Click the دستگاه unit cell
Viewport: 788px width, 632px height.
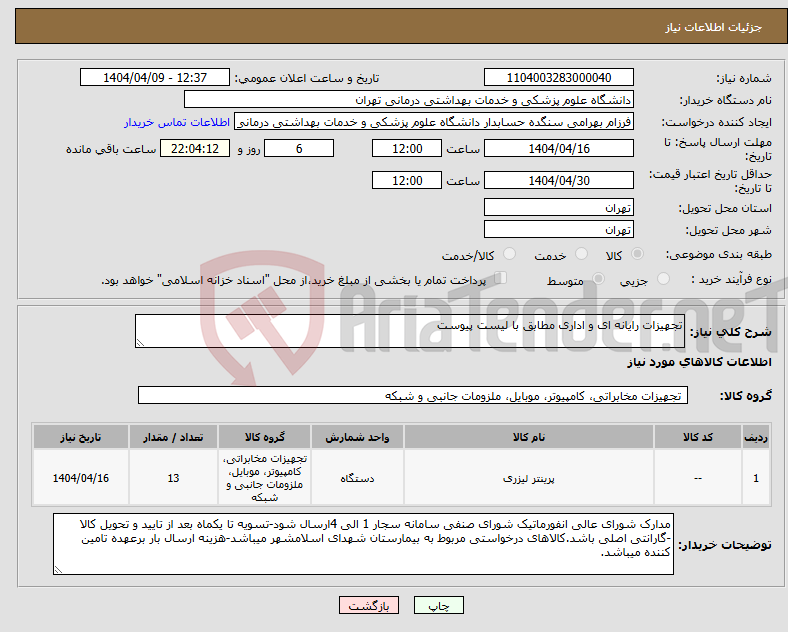tap(357, 478)
